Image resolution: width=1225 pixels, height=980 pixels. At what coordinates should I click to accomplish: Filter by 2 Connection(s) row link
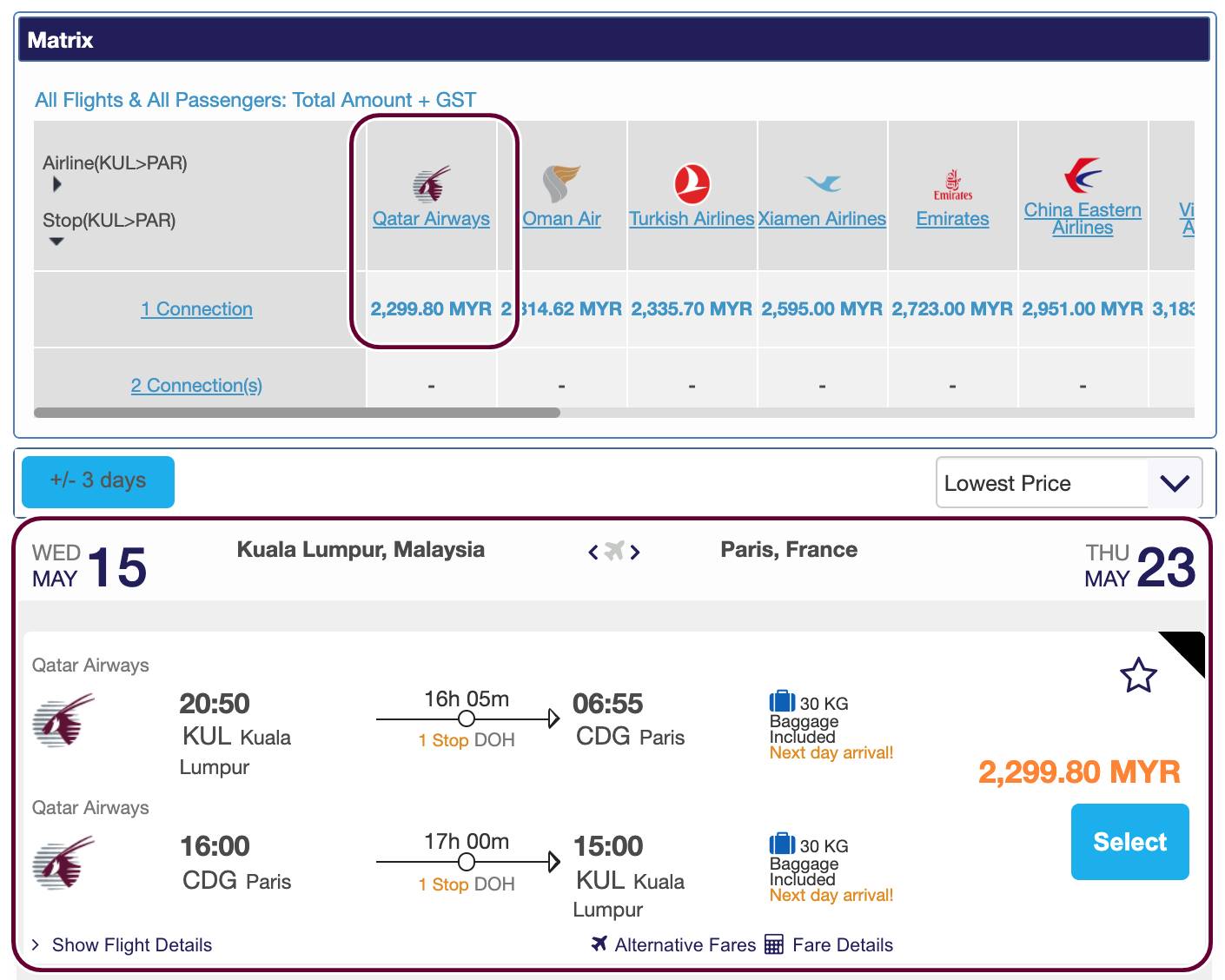[x=196, y=386]
